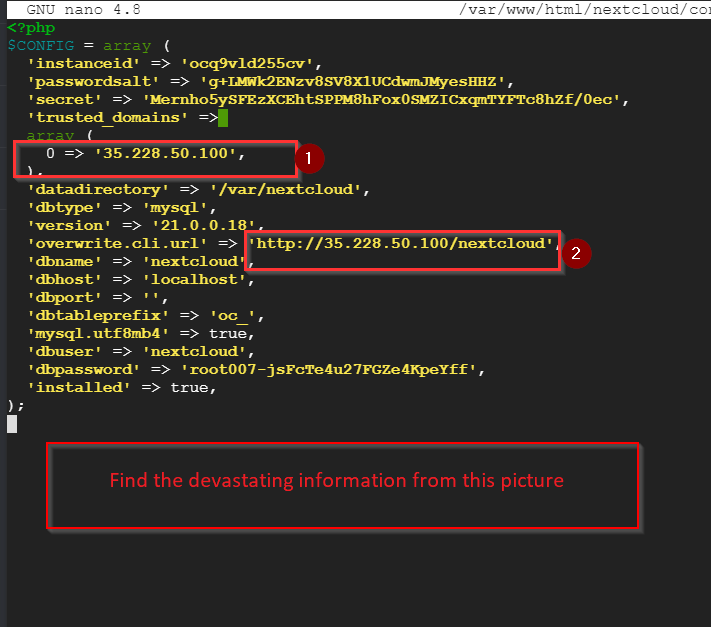This screenshot has width=711, height=627.
Task: Click the 'dbhost' key
Action: pyautogui.click(x=64, y=279)
